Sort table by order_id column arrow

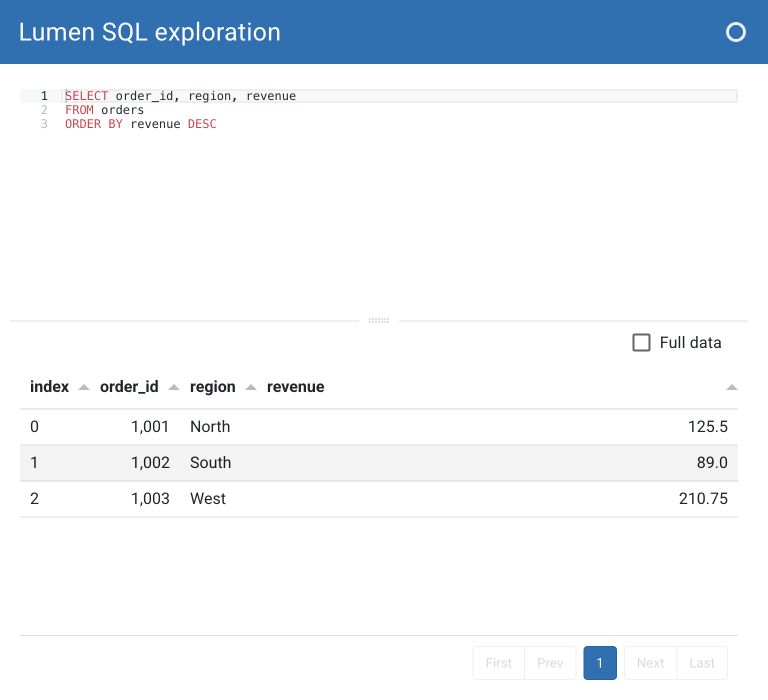[x=174, y=387]
